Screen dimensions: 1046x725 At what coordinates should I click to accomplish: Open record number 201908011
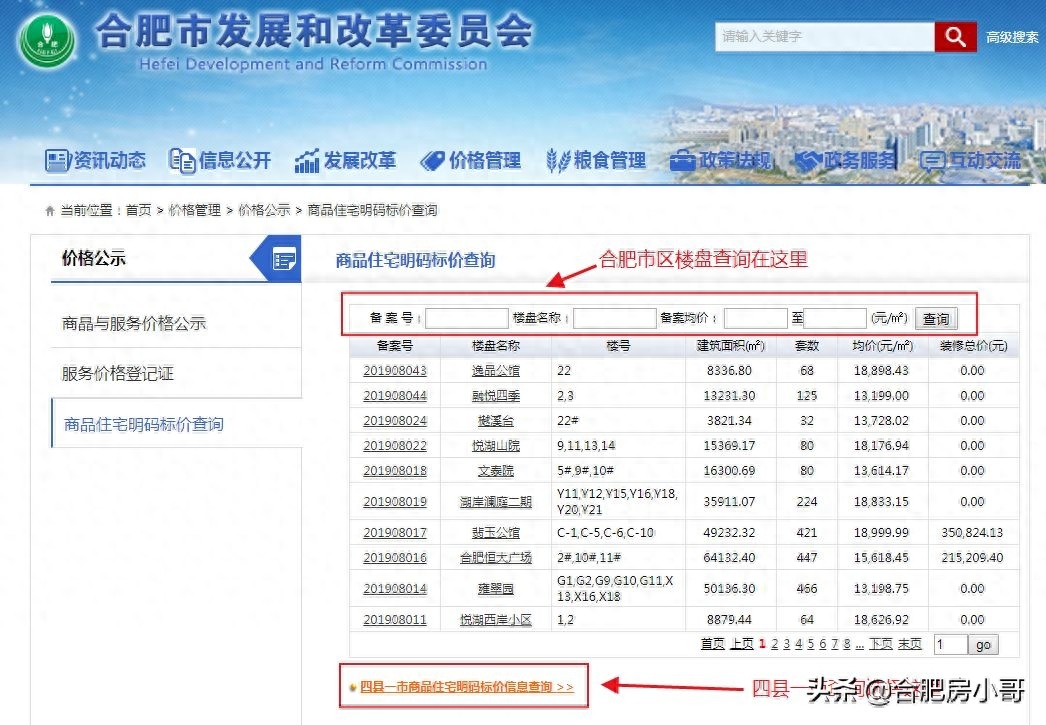point(395,620)
